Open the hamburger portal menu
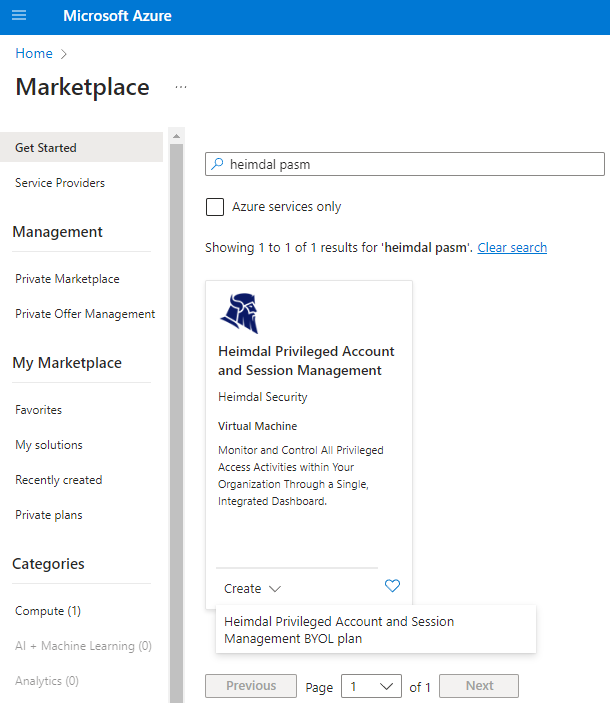Viewport: 610px width, 703px height. (x=19, y=16)
